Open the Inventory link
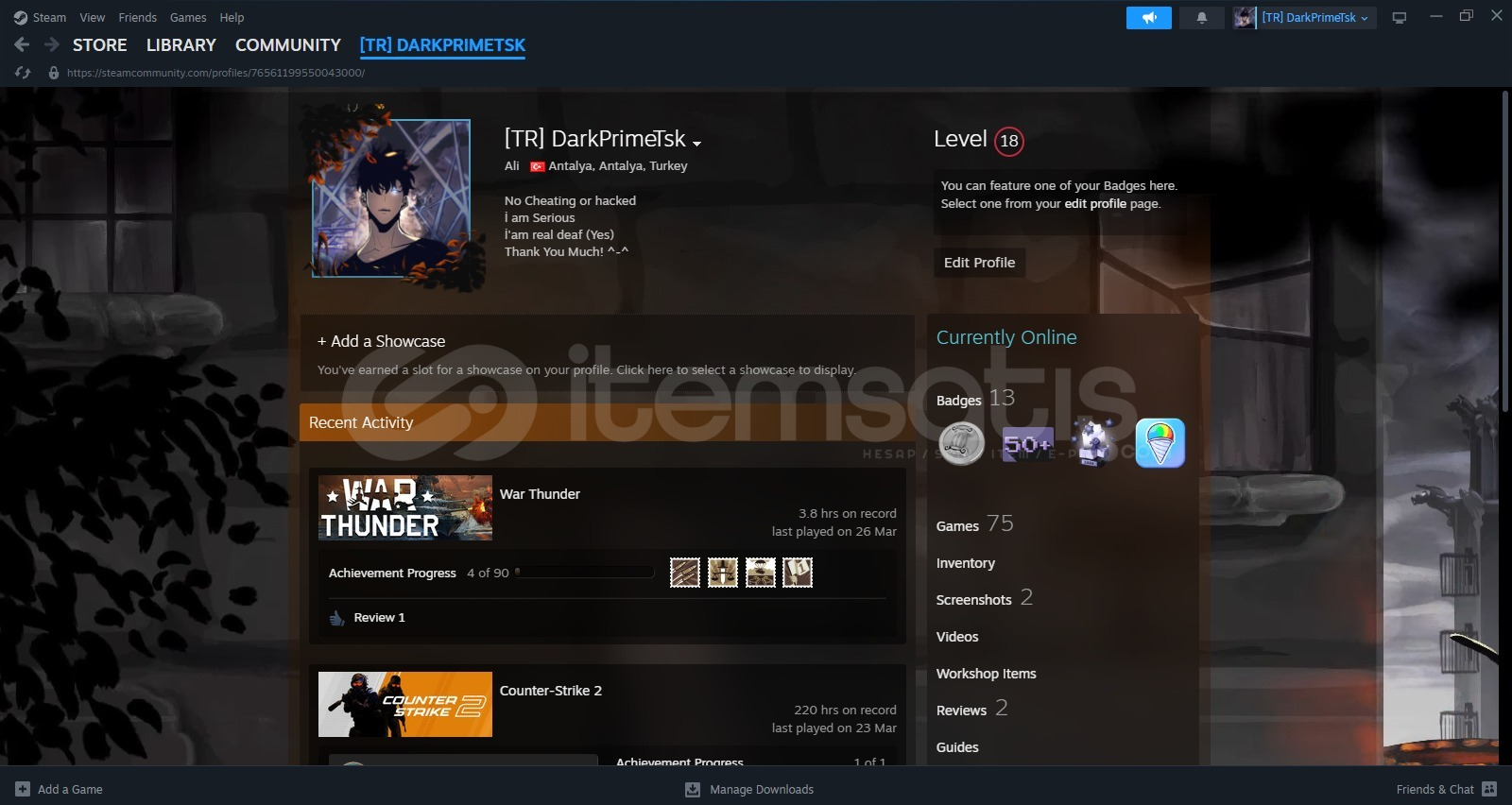This screenshot has height=805, width=1512. click(965, 563)
